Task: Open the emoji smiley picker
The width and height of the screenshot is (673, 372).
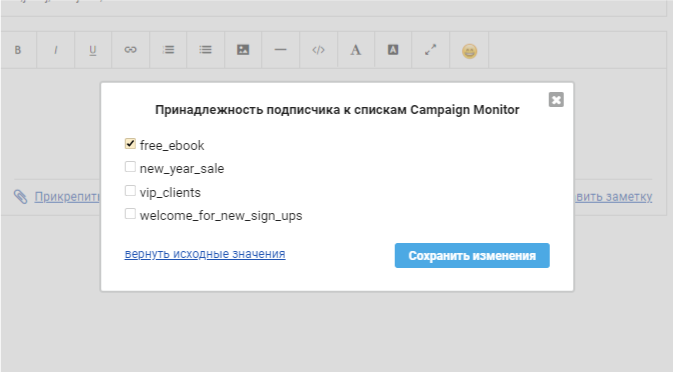Action: coord(469,51)
